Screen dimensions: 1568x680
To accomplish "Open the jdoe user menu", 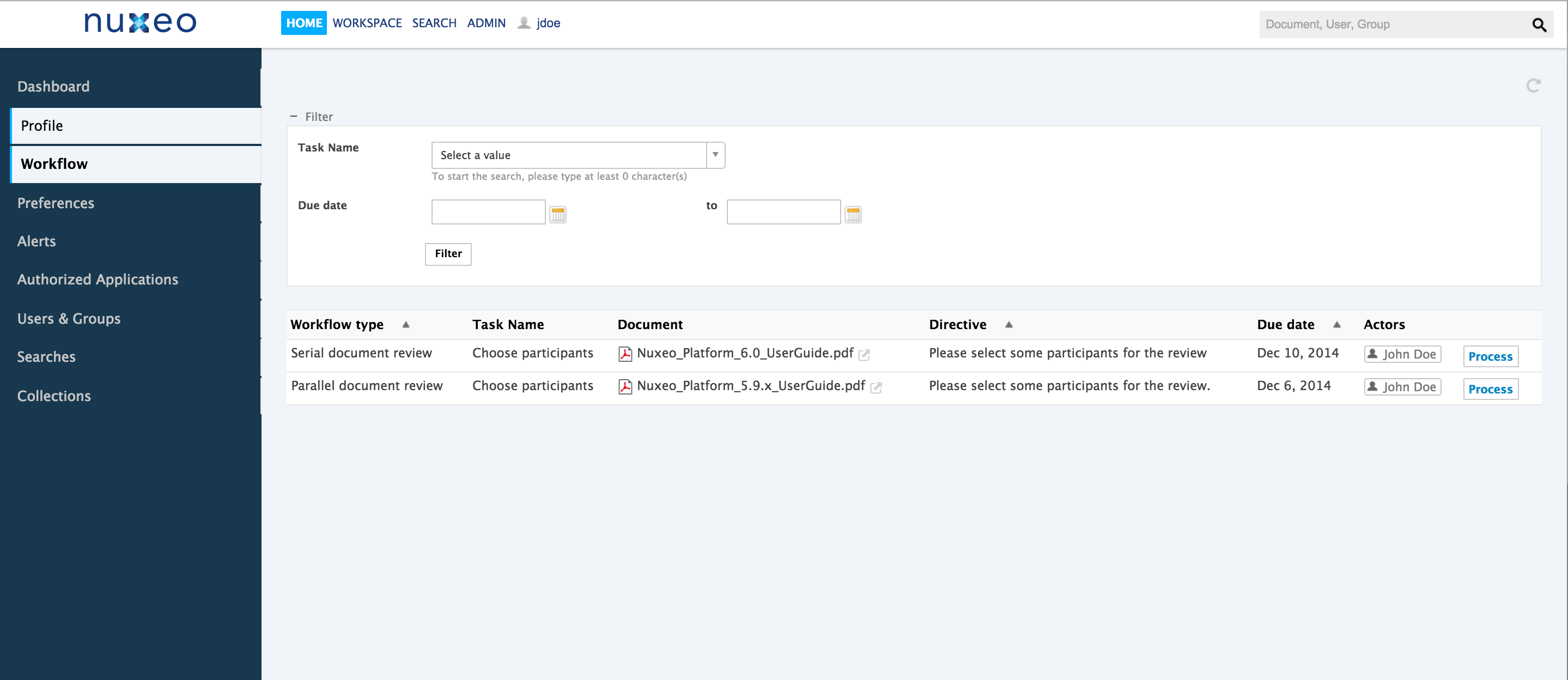I will click(548, 23).
